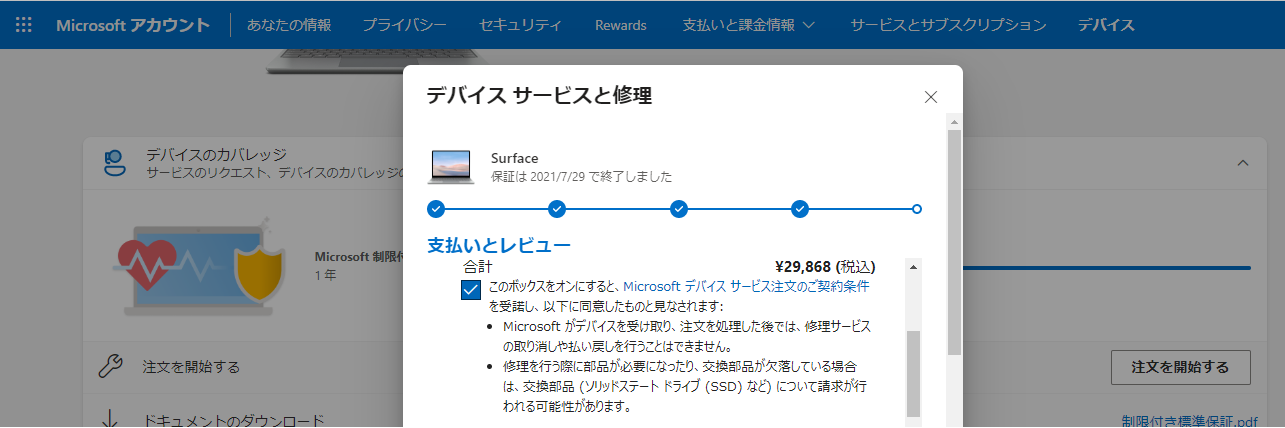Click the dialog outer scrollbar up arrow
The width and height of the screenshot is (1285, 428).
point(954,121)
